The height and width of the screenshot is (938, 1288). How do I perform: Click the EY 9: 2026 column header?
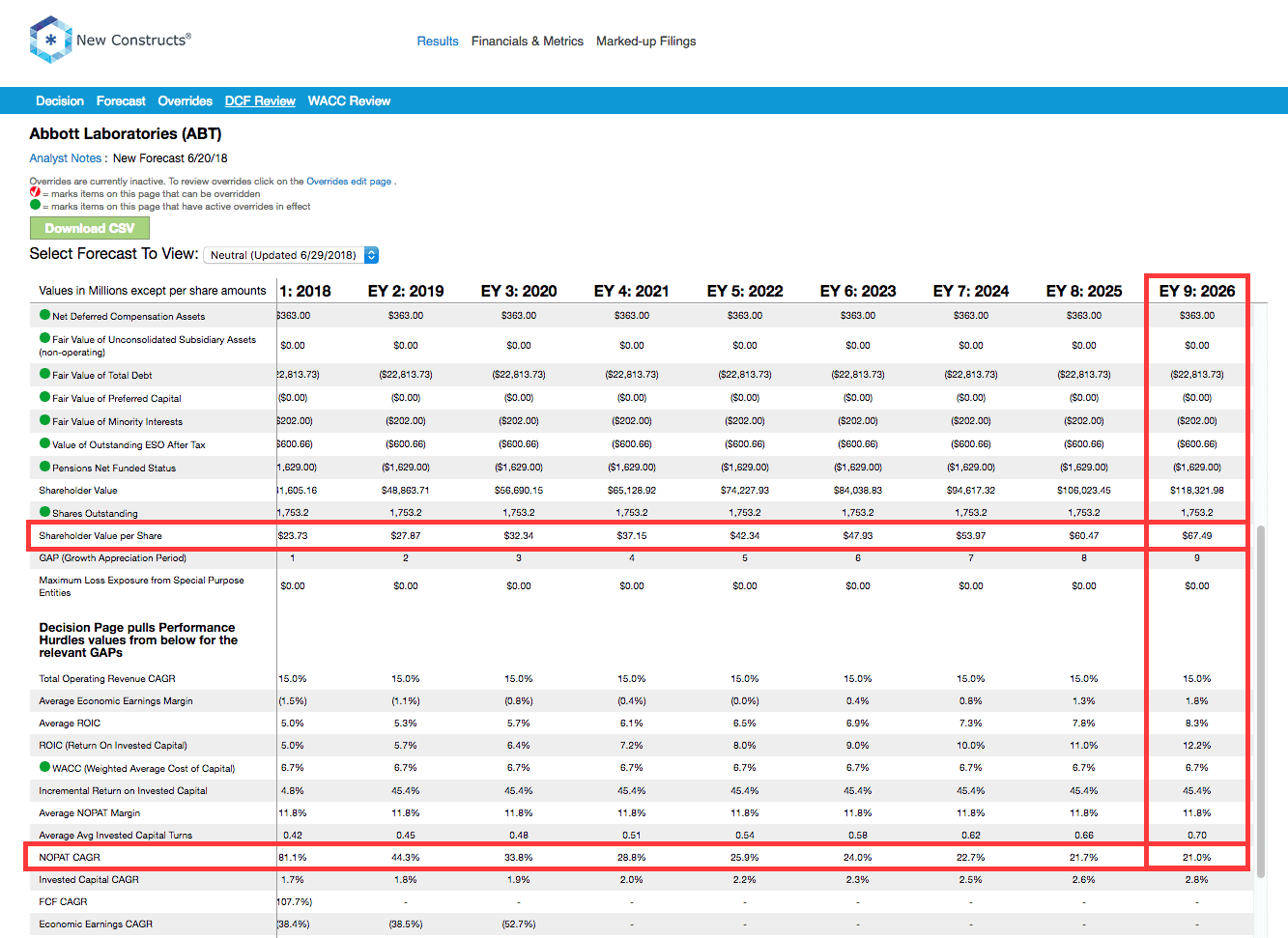pos(1197,291)
